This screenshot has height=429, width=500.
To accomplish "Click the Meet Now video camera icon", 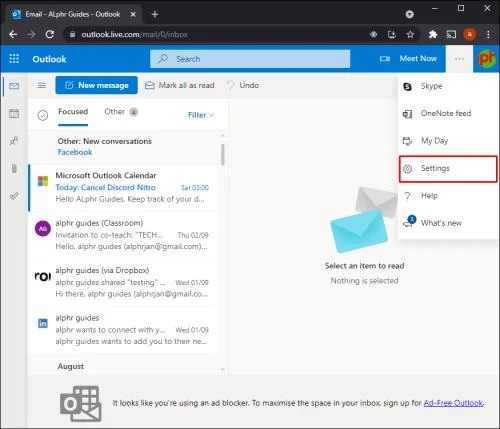I will point(385,59).
